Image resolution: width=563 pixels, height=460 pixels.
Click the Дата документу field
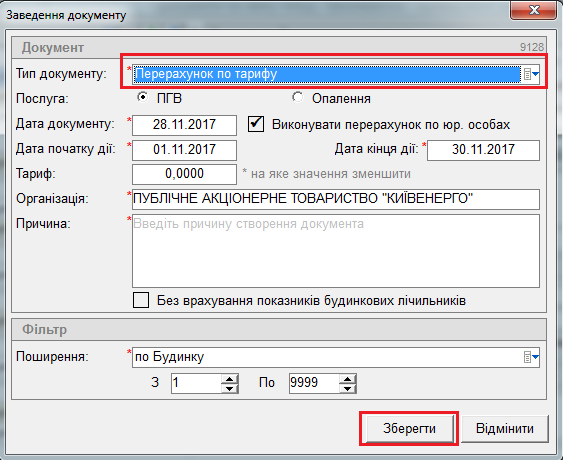coord(184,125)
